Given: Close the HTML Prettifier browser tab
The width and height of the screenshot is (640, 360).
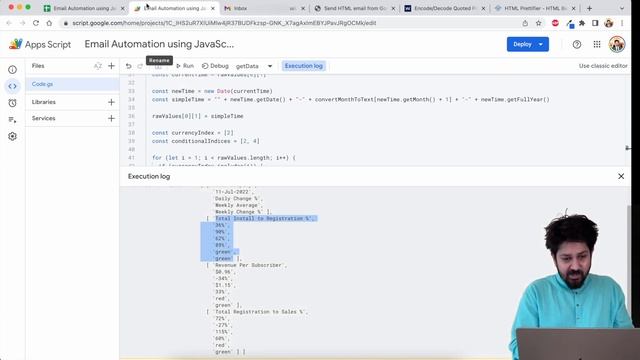Looking at the screenshot, I should (573, 8).
